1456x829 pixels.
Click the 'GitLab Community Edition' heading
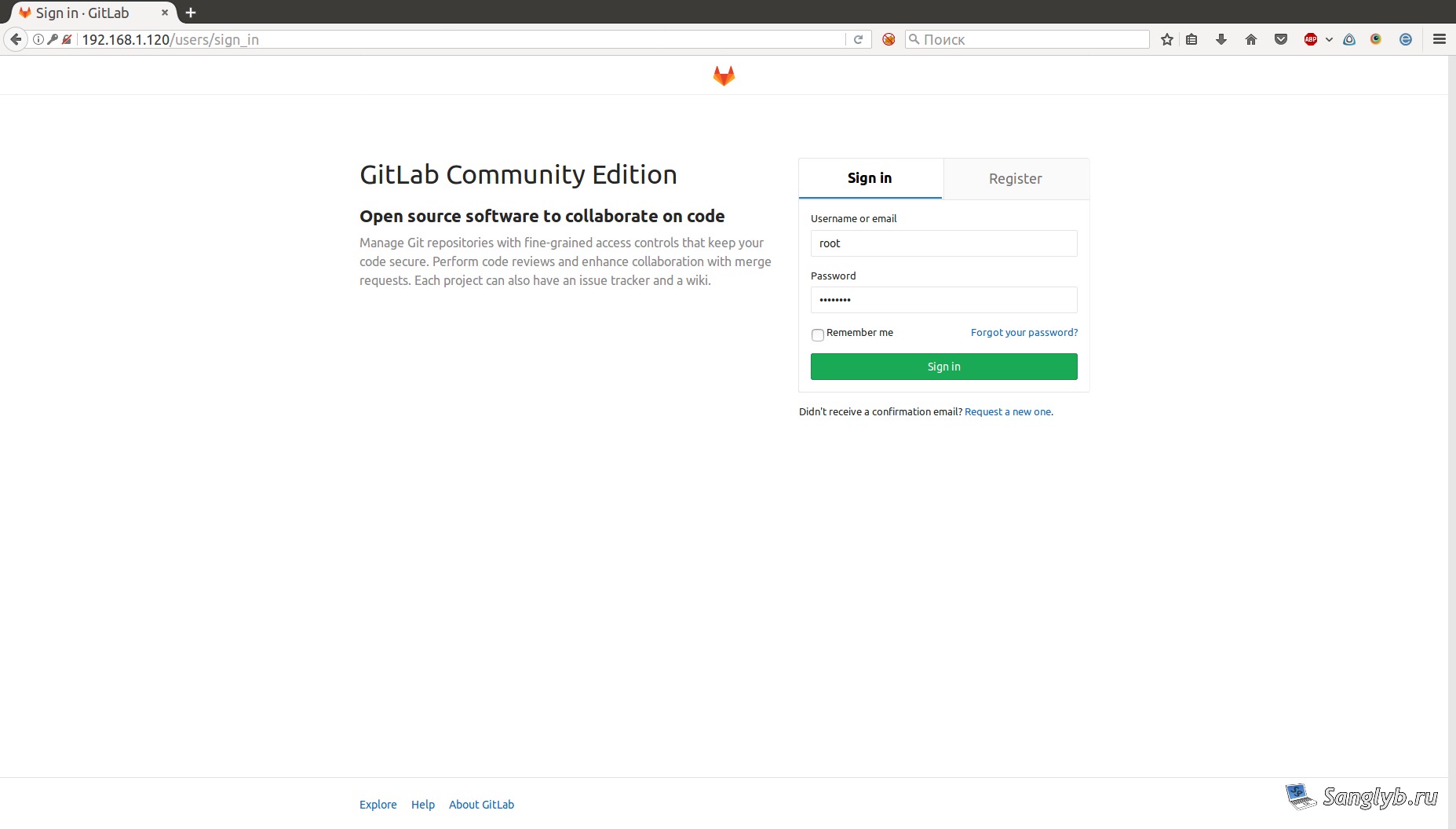coord(518,174)
